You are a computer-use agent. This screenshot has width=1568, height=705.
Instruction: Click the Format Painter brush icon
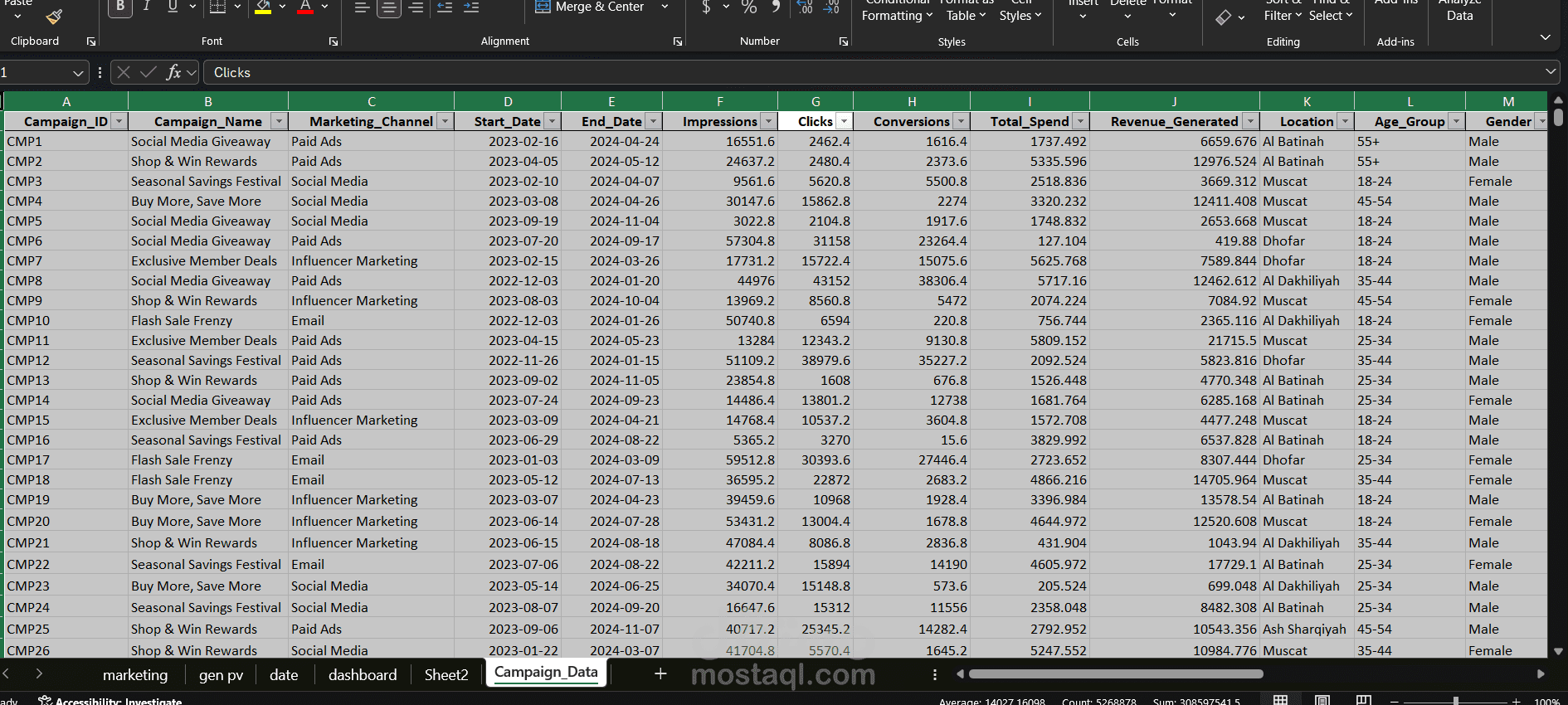(x=55, y=16)
